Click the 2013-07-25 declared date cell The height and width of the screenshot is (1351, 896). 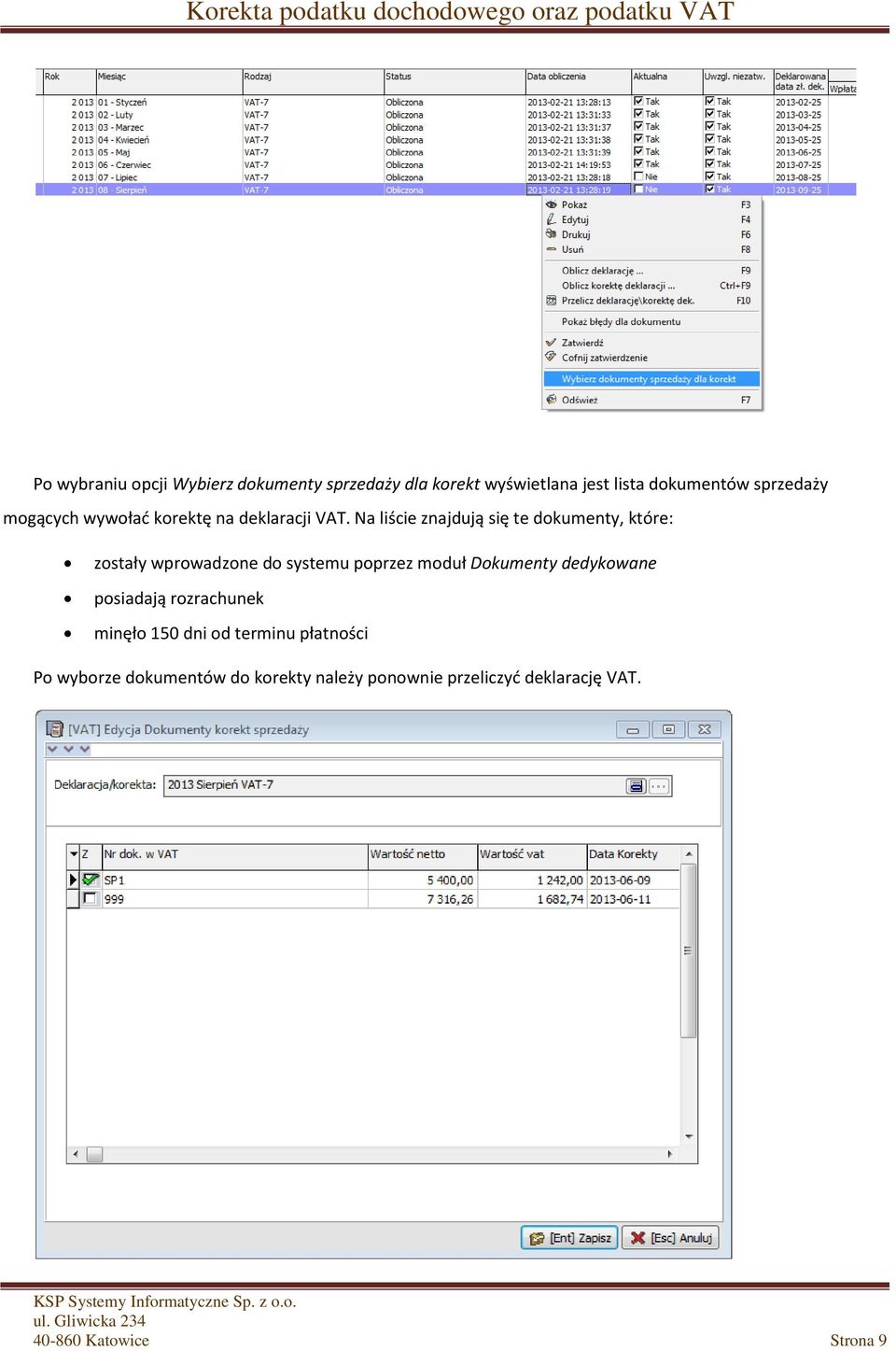pyautogui.click(x=800, y=164)
